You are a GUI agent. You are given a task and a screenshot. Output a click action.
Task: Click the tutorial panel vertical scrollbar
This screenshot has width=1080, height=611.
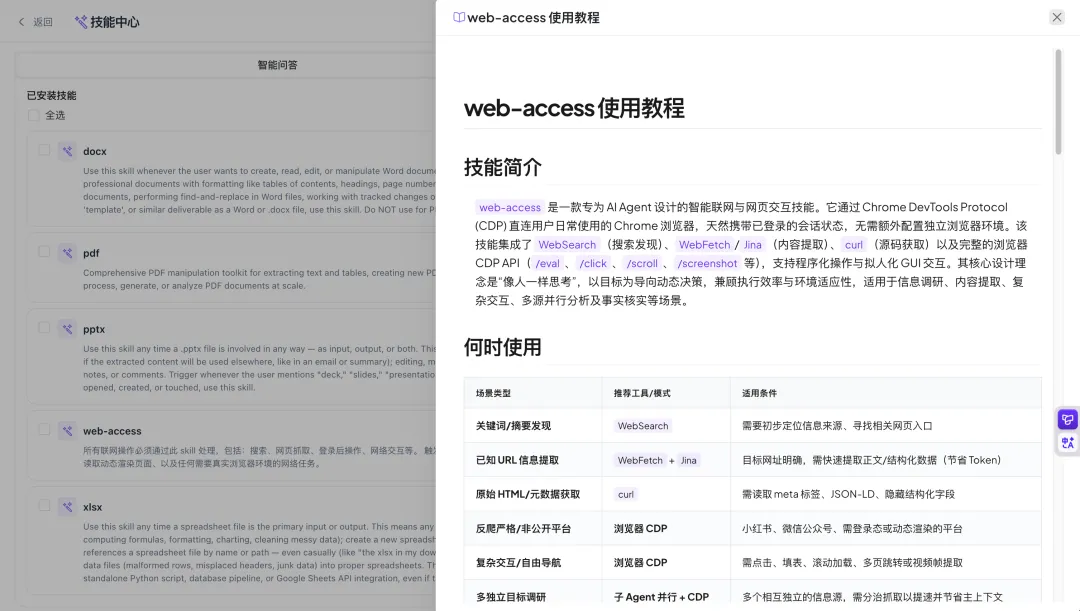tap(1058, 102)
